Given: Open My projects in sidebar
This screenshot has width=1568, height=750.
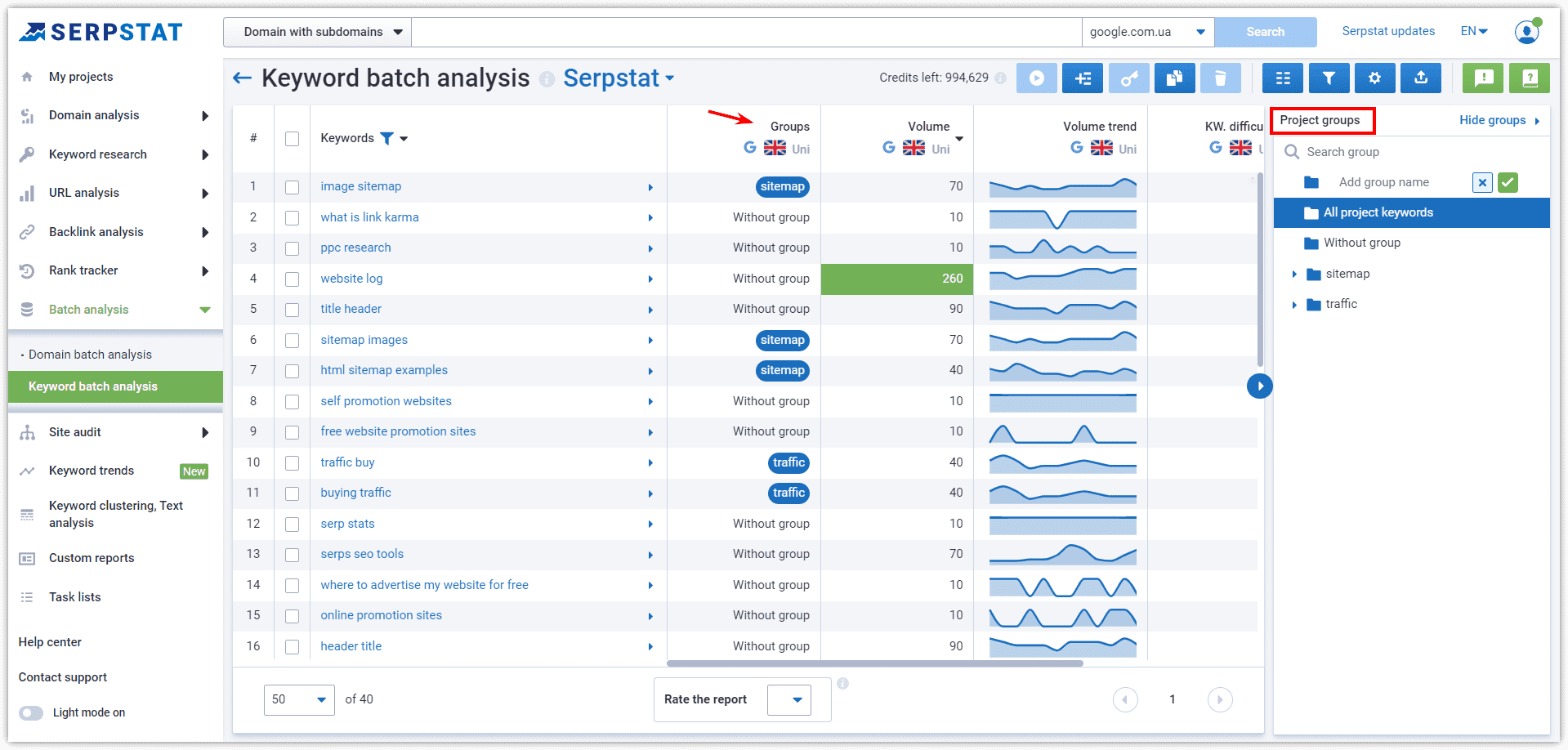Looking at the screenshot, I should pyautogui.click(x=81, y=77).
